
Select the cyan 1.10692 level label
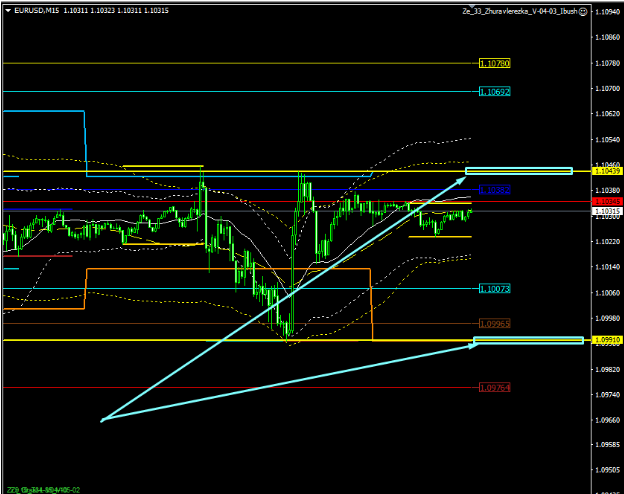[495, 91]
